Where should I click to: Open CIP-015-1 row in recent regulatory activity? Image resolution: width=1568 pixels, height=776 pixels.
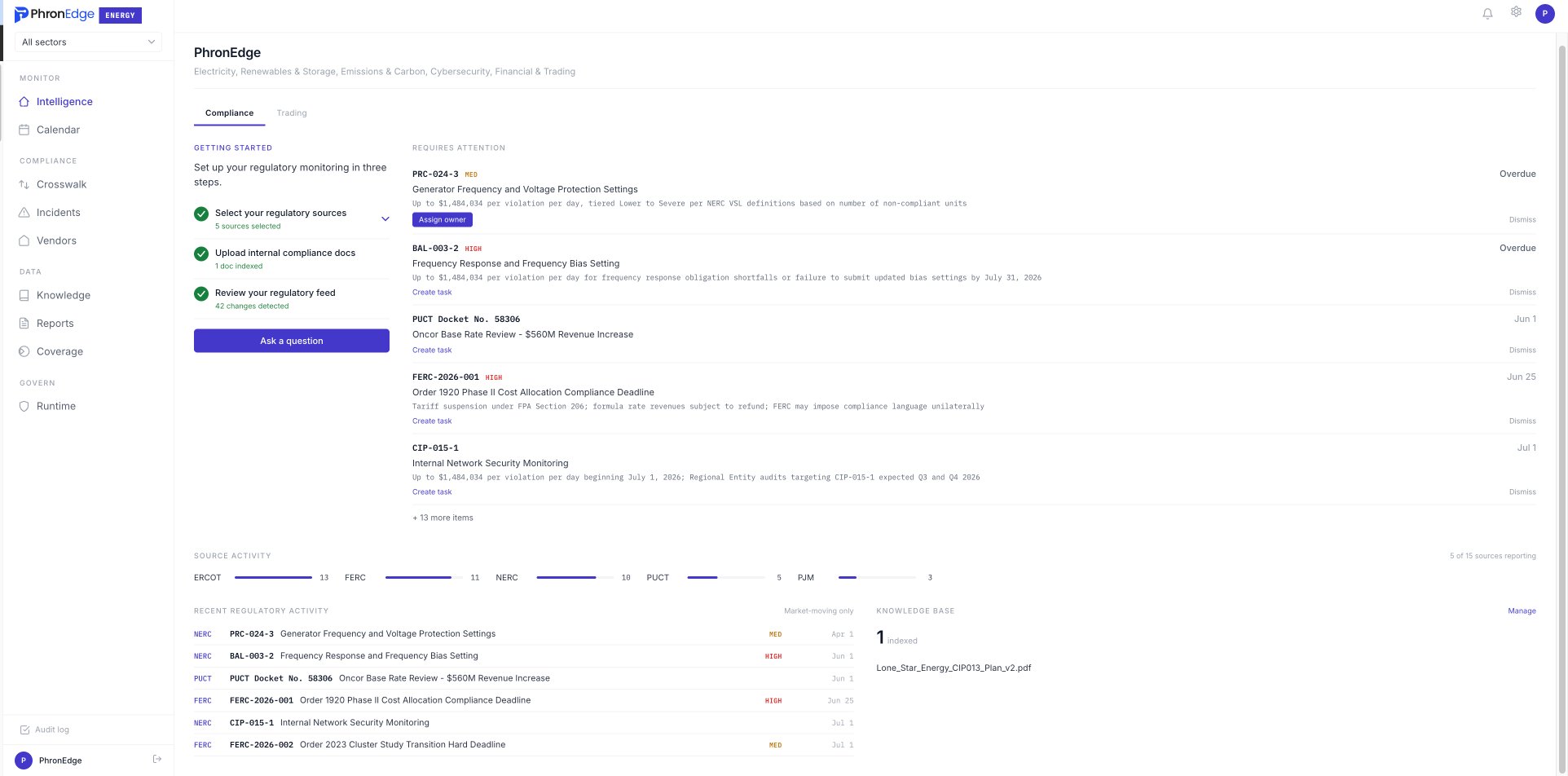[x=524, y=722]
